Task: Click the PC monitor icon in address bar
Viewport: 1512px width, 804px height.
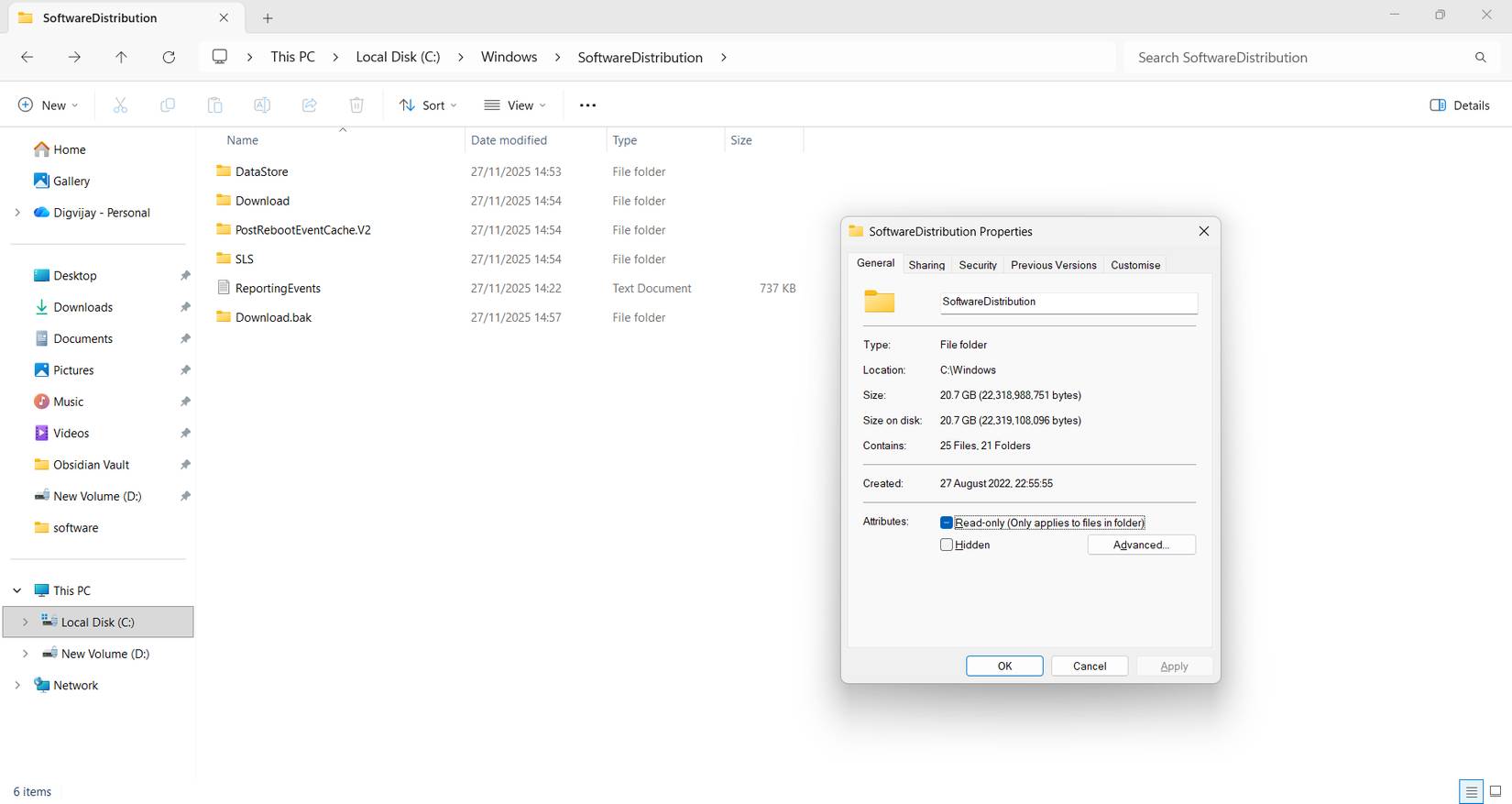Action: (220, 57)
